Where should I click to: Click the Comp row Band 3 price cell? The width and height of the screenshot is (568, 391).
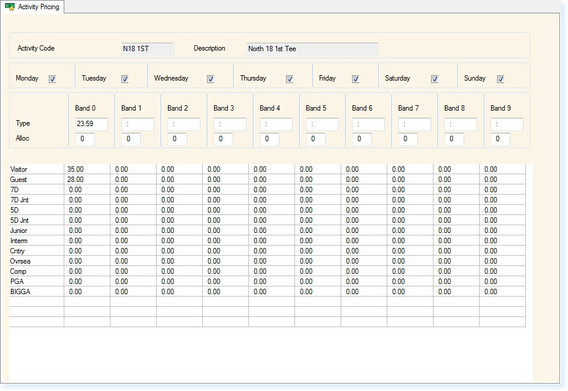click(226, 271)
